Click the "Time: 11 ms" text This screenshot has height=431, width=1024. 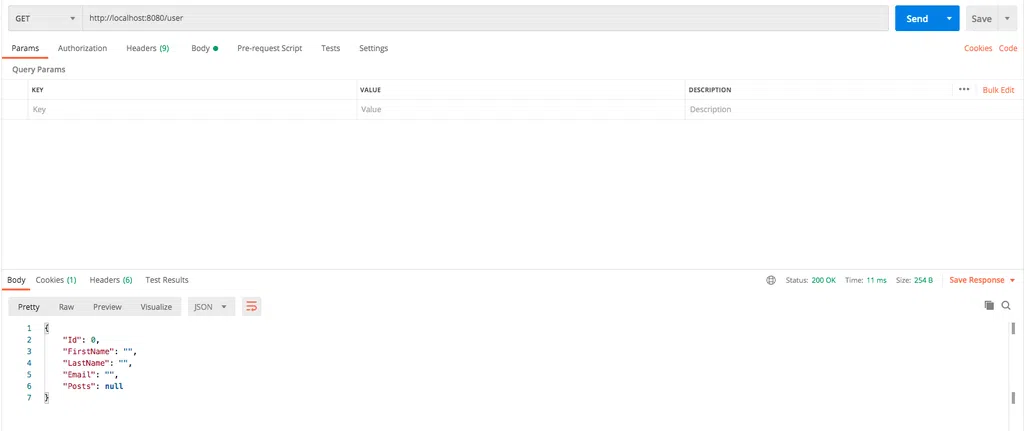click(x=866, y=280)
